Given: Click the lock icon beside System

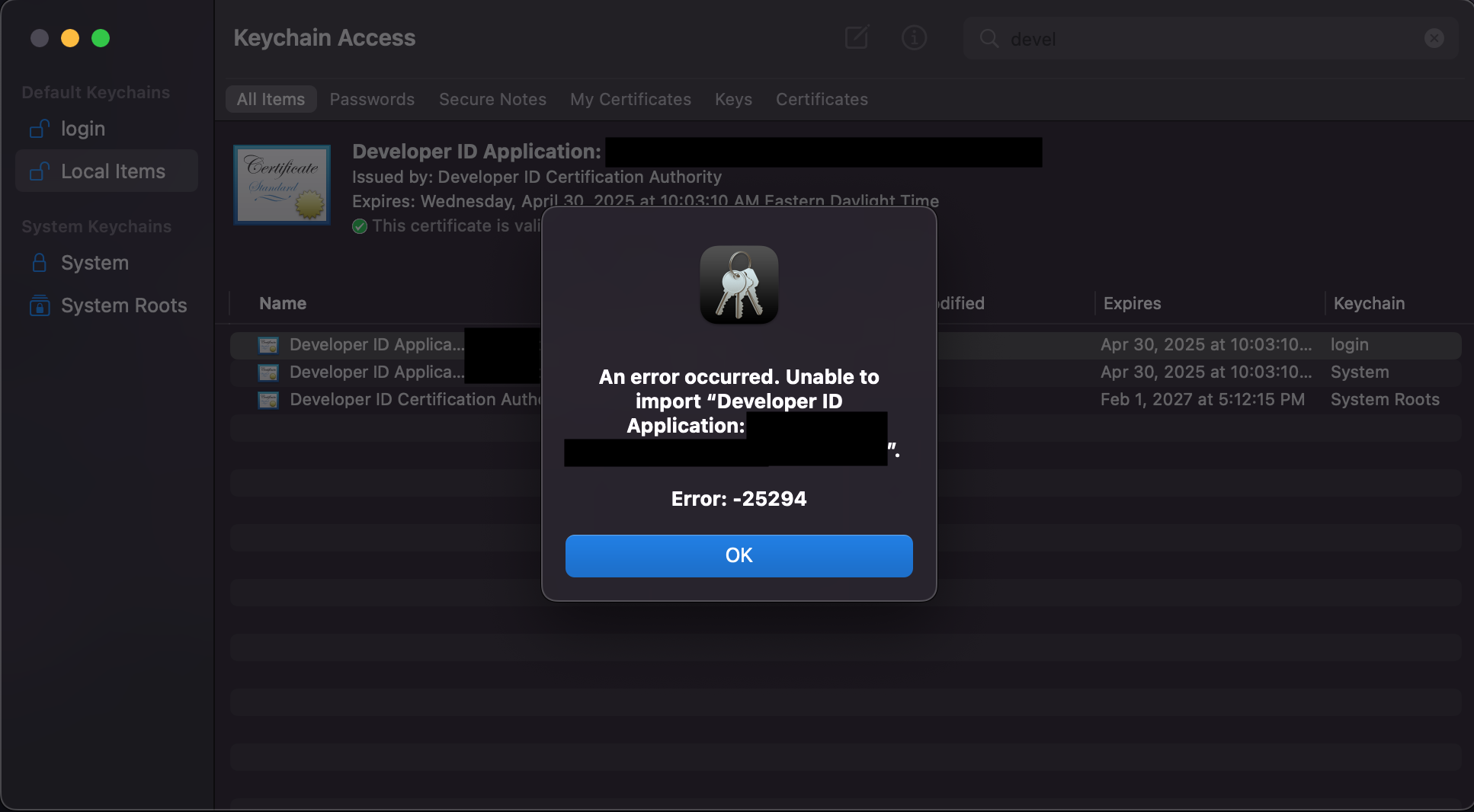Looking at the screenshot, I should (x=40, y=263).
